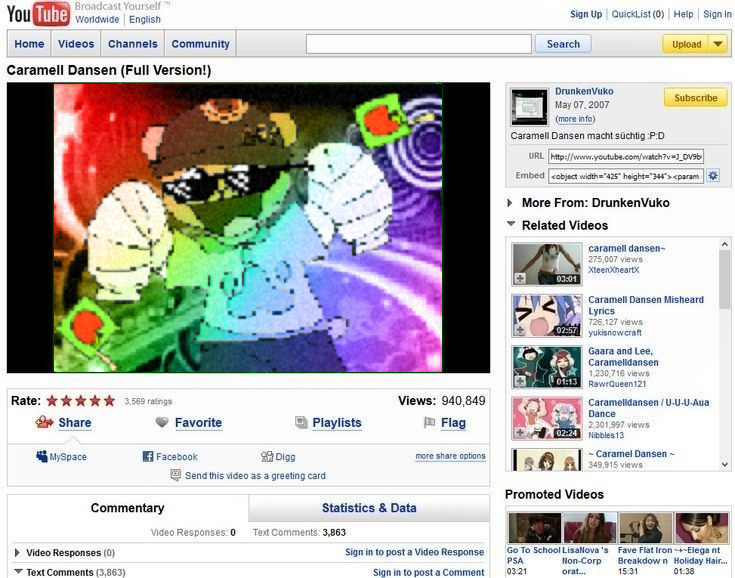
Task: Click the Flag icon
Action: click(429, 422)
